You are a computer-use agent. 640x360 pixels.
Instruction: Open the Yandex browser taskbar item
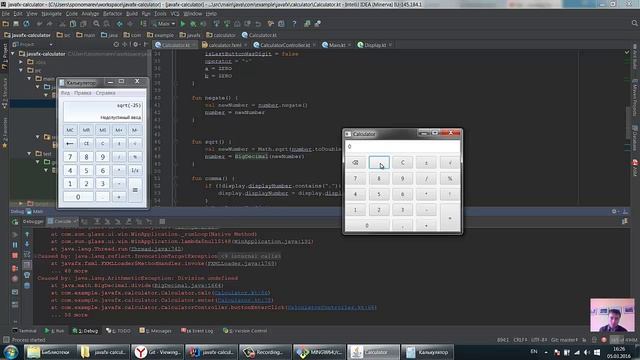point(158,352)
